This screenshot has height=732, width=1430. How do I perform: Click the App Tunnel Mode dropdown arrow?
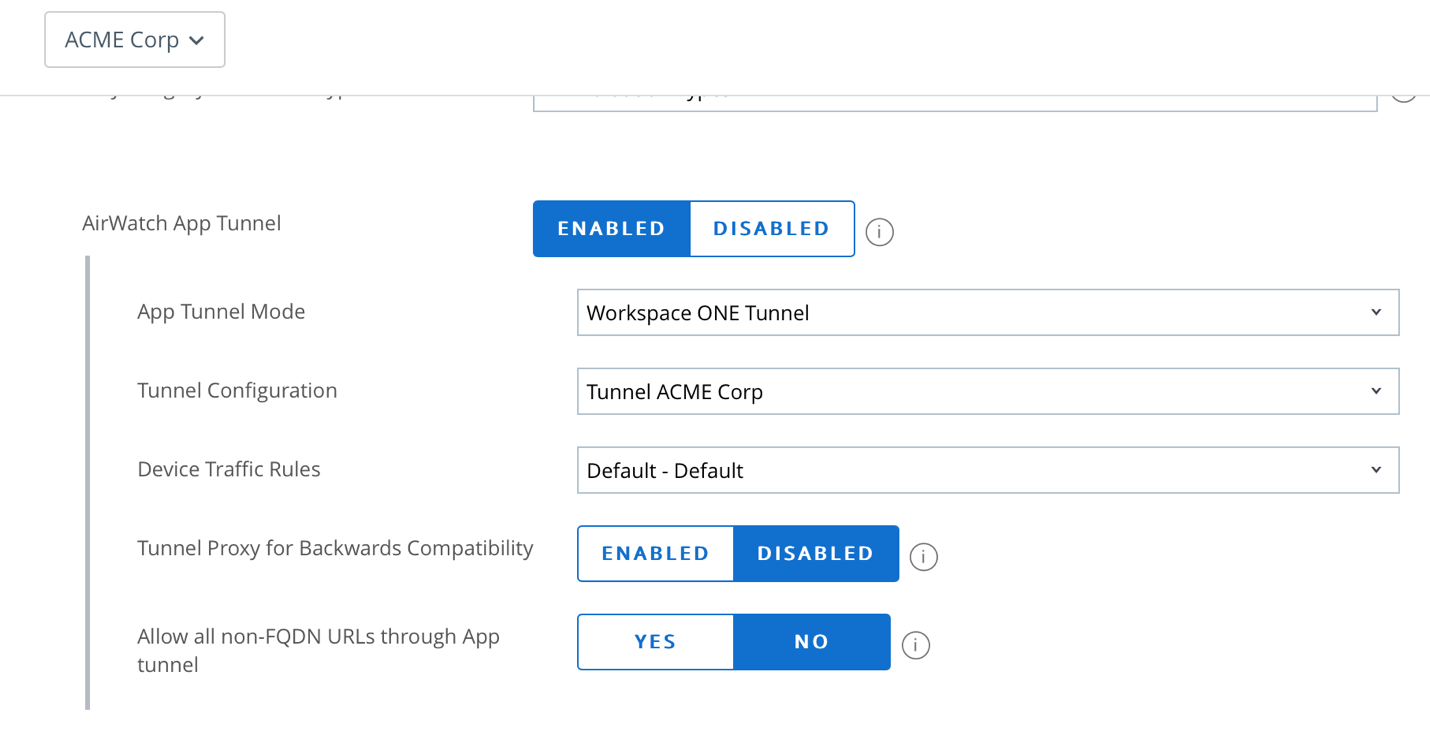click(x=1376, y=313)
